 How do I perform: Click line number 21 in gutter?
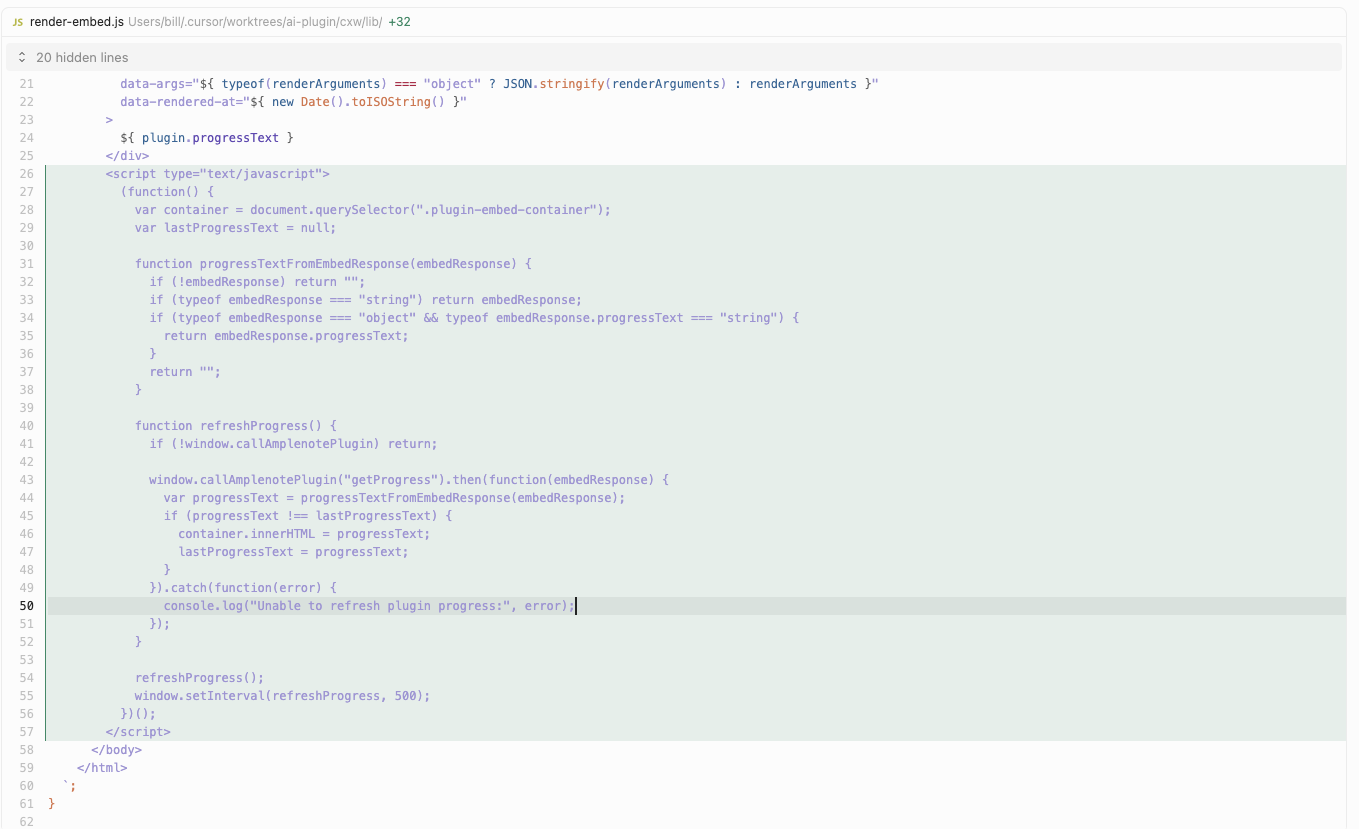tap(26, 84)
